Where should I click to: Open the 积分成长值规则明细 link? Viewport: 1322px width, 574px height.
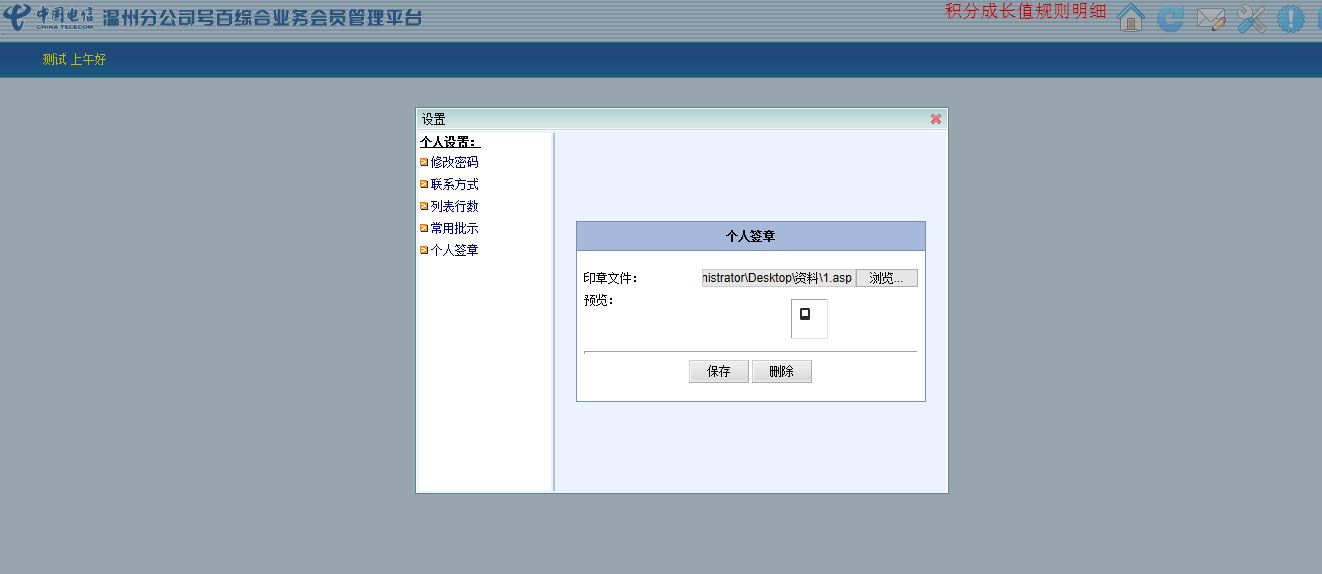coord(1026,11)
